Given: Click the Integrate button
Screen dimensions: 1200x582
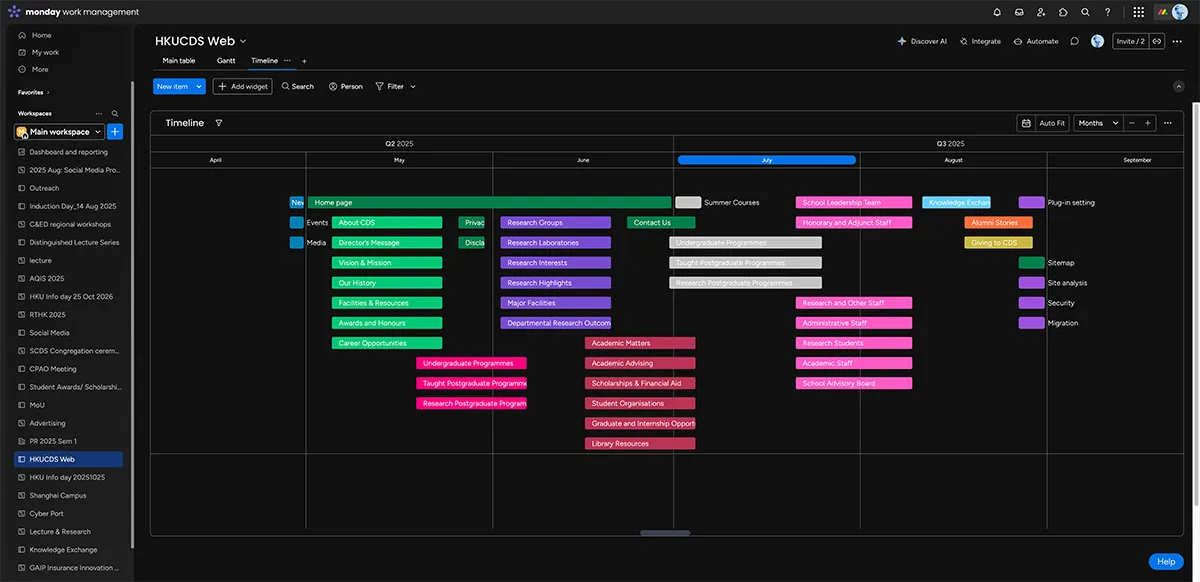Looking at the screenshot, I should (x=980, y=41).
